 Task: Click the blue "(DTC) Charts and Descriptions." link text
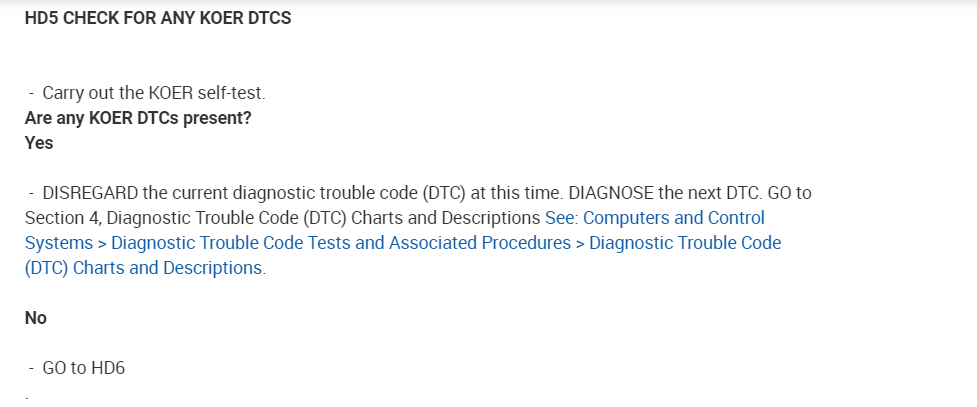[145, 268]
